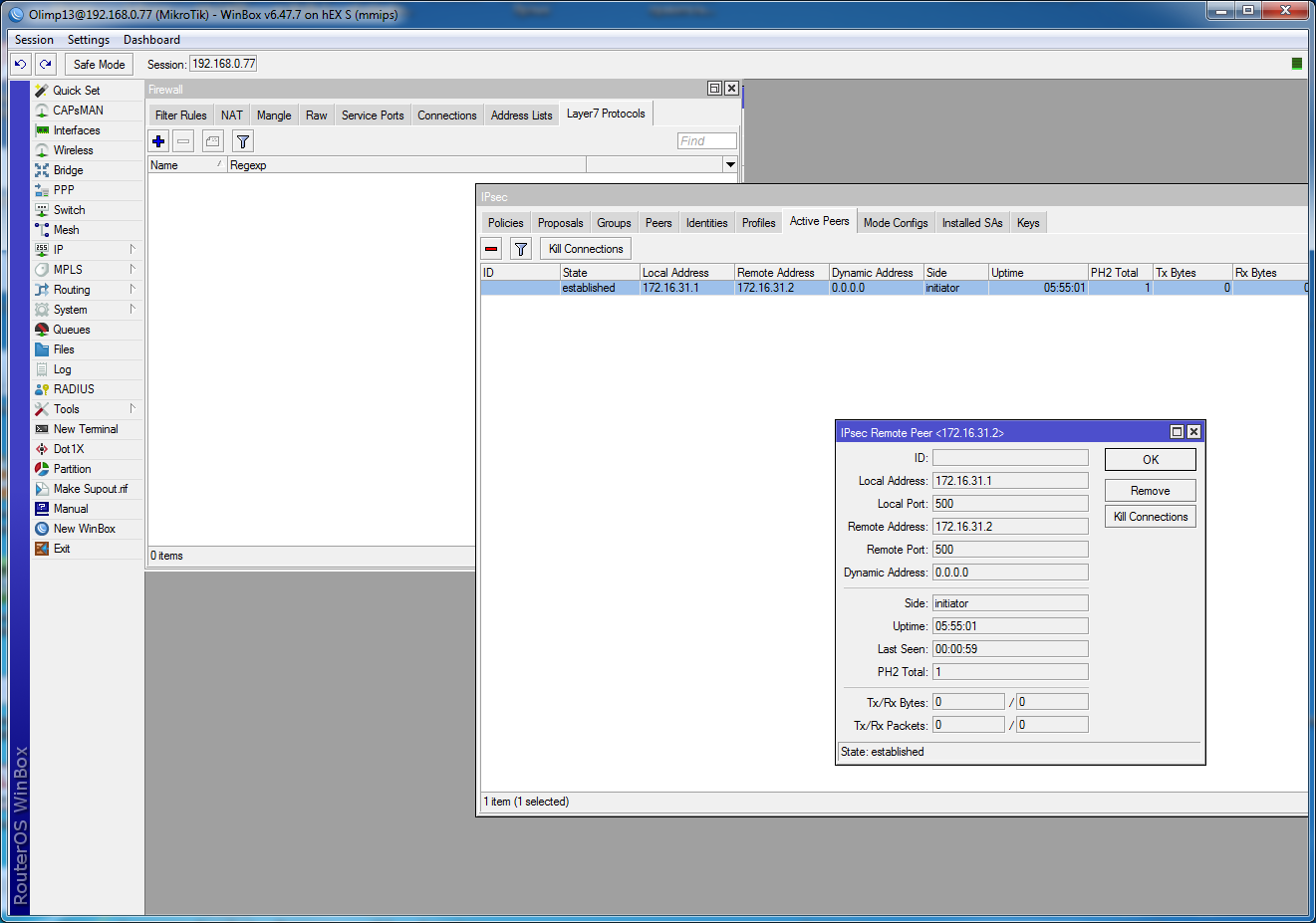The width and height of the screenshot is (1316, 923).
Task: Click the Remote Address column header
Action: [x=781, y=273]
